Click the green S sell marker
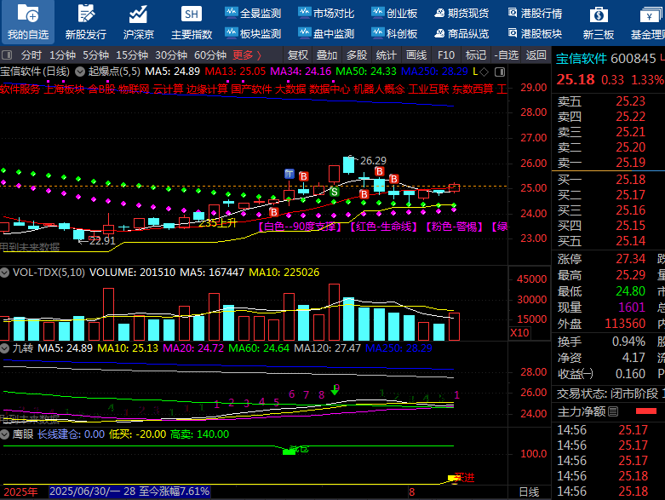The height and width of the screenshot is (500, 665). pos(334,192)
